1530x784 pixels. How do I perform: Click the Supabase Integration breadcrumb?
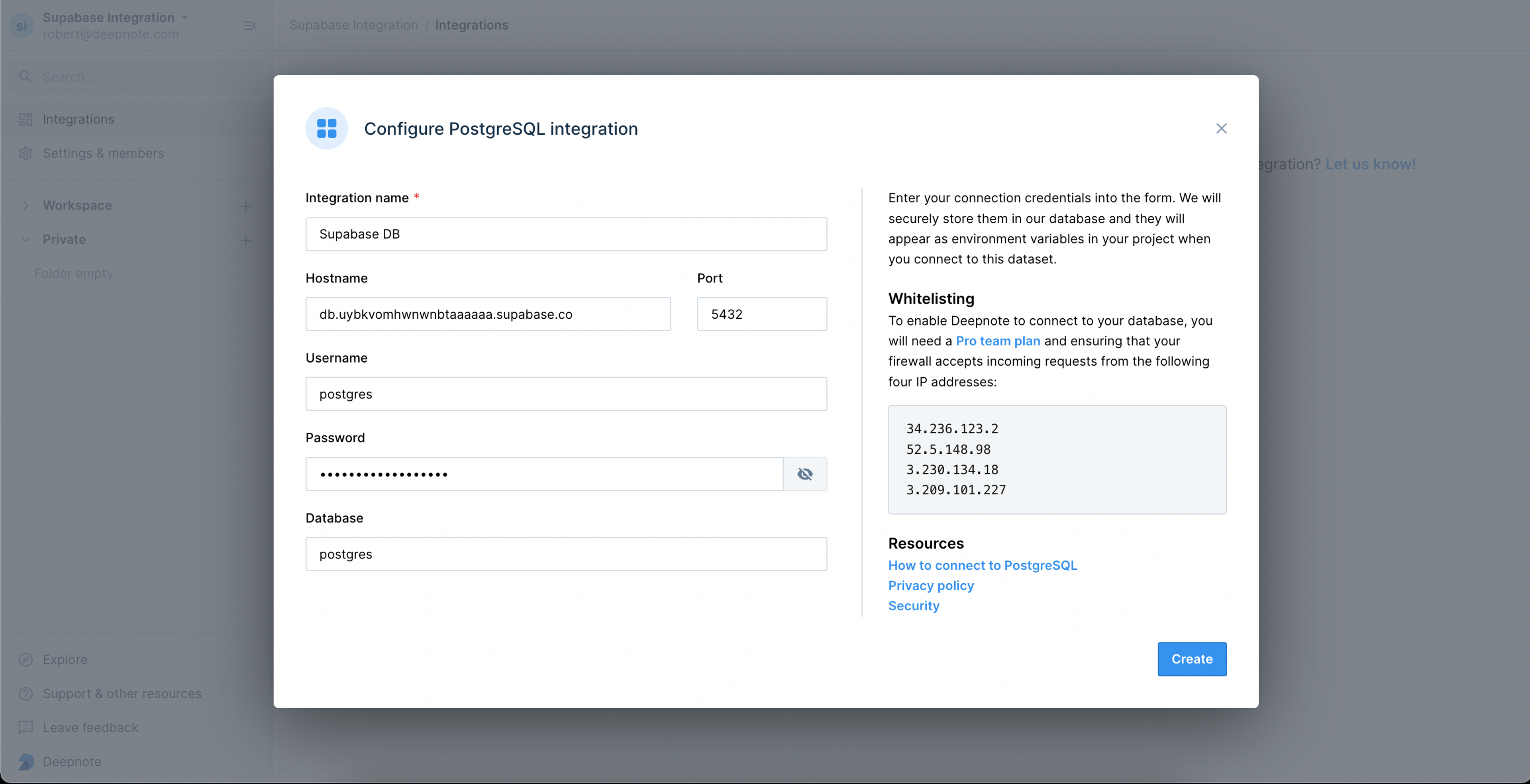[x=353, y=25]
